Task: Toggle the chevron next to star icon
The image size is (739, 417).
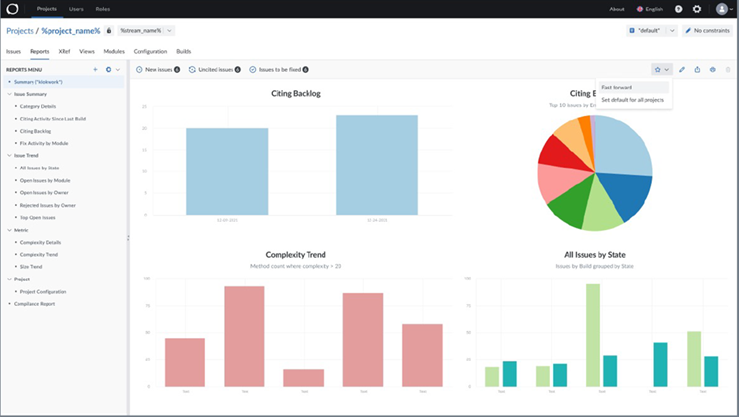Action: 667,70
